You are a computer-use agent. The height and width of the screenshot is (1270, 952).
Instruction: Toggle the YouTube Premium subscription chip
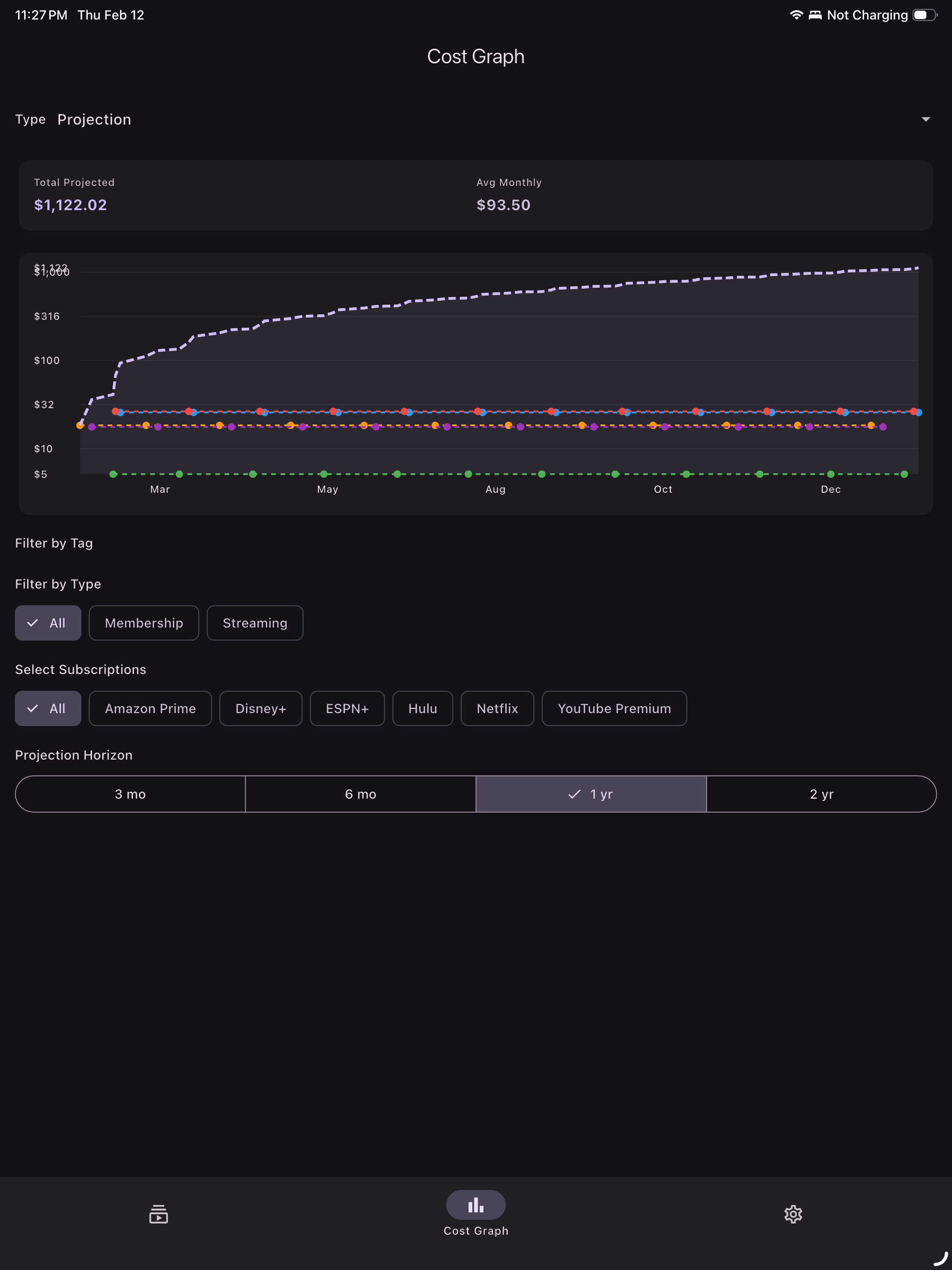[x=615, y=708]
